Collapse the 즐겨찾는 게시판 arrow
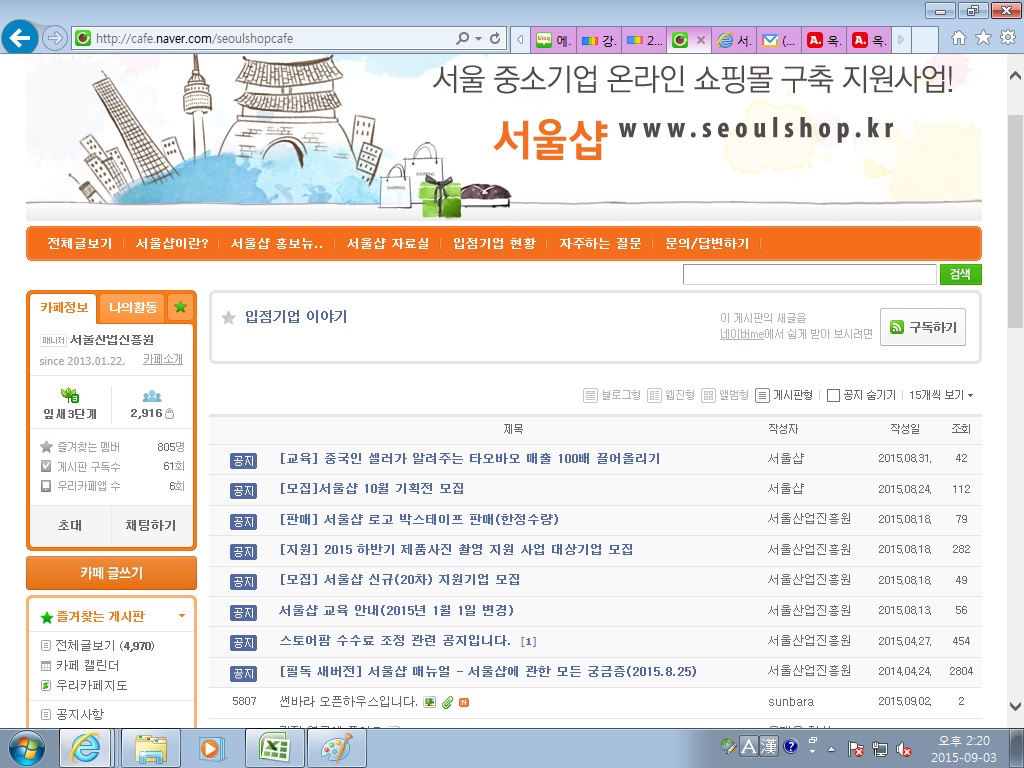 pos(182,616)
